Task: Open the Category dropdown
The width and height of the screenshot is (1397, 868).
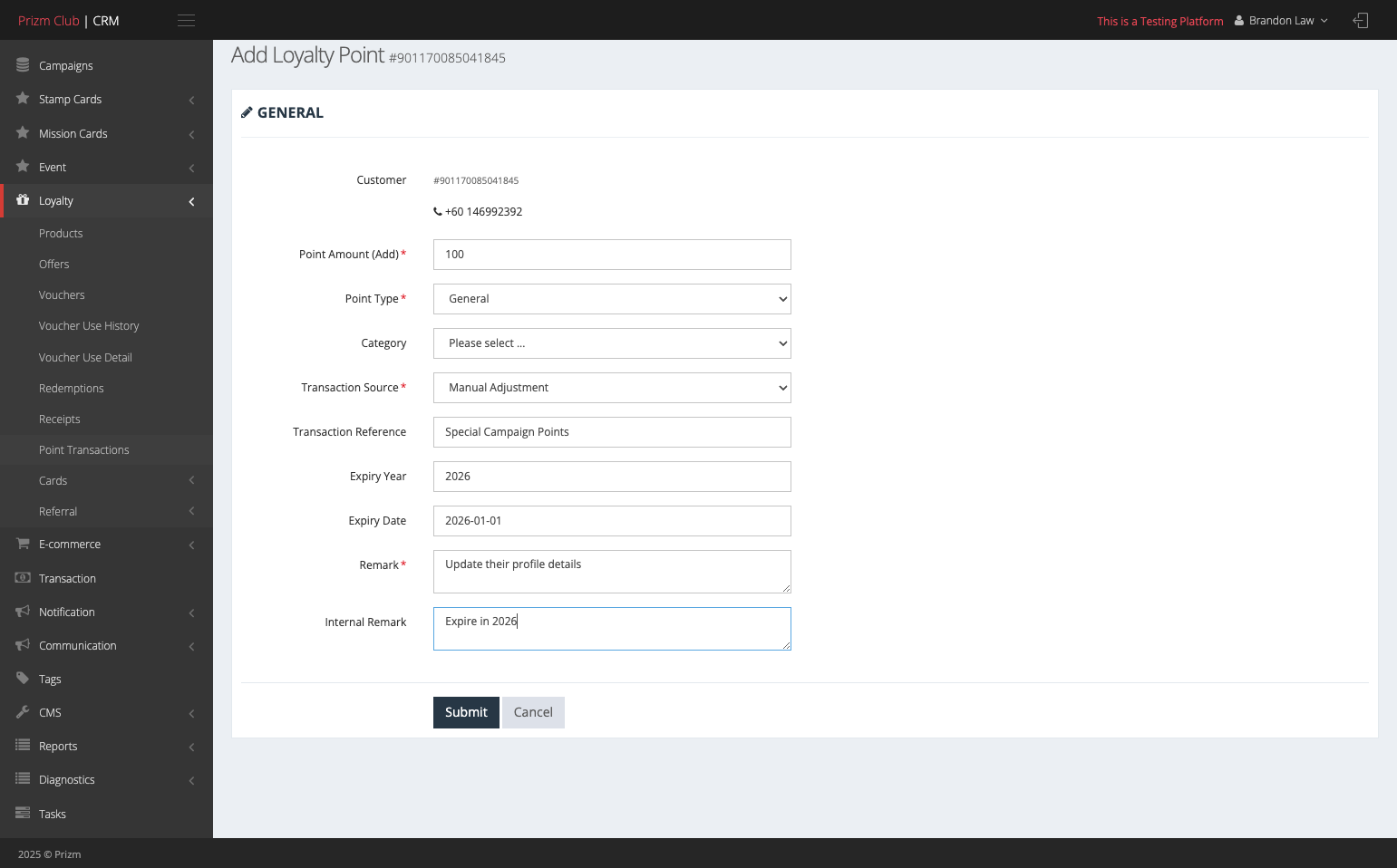Action: point(612,343)
